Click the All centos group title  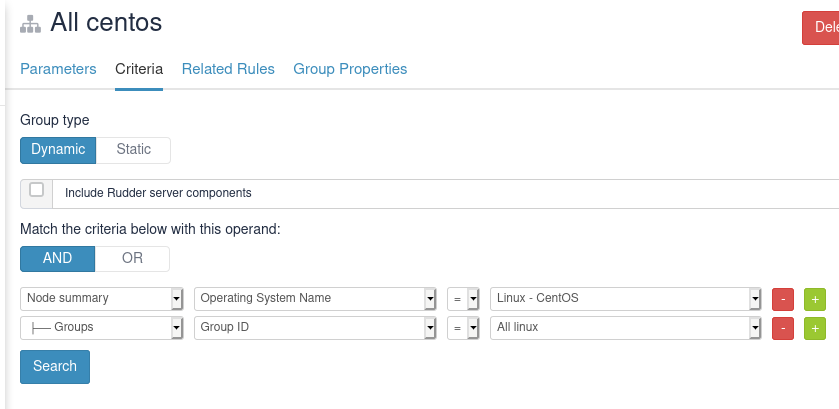(106, 23)
